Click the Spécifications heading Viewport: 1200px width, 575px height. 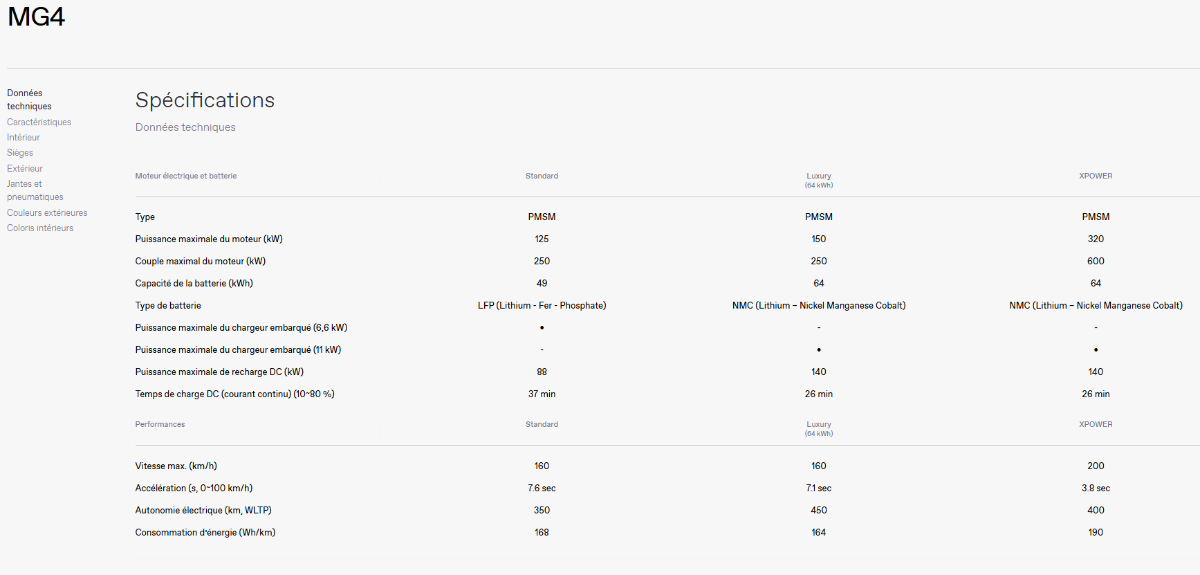[x=205, y=100]
